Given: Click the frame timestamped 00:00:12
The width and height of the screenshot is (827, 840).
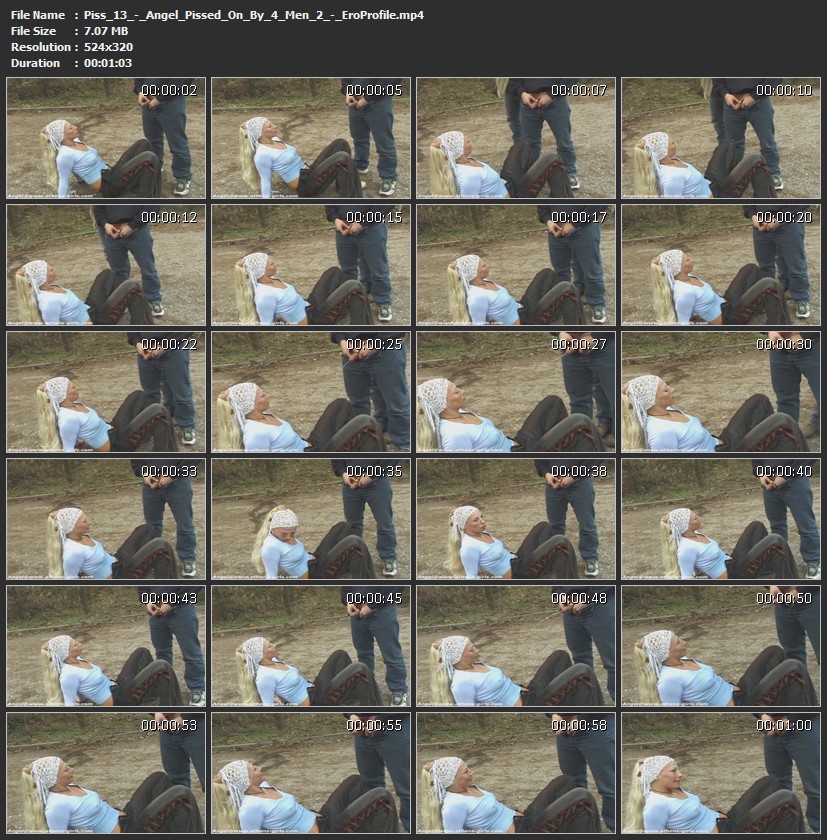Looking at the screenshot, I should 106,265.
